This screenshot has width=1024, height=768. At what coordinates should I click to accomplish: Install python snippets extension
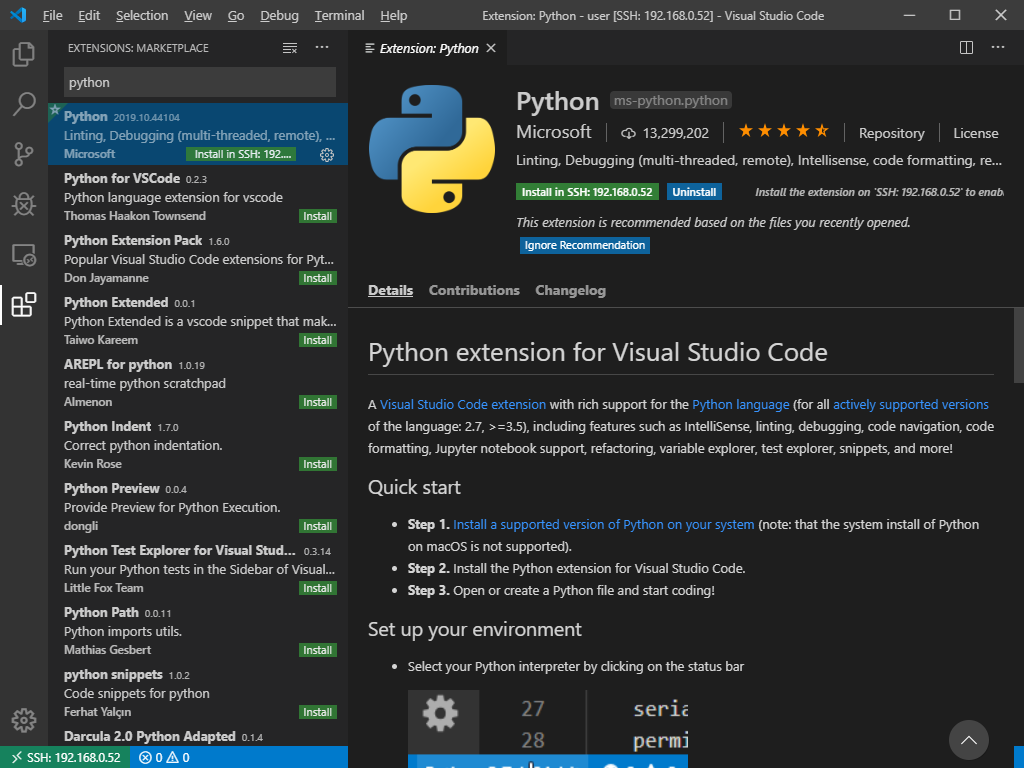click(317, 712)
